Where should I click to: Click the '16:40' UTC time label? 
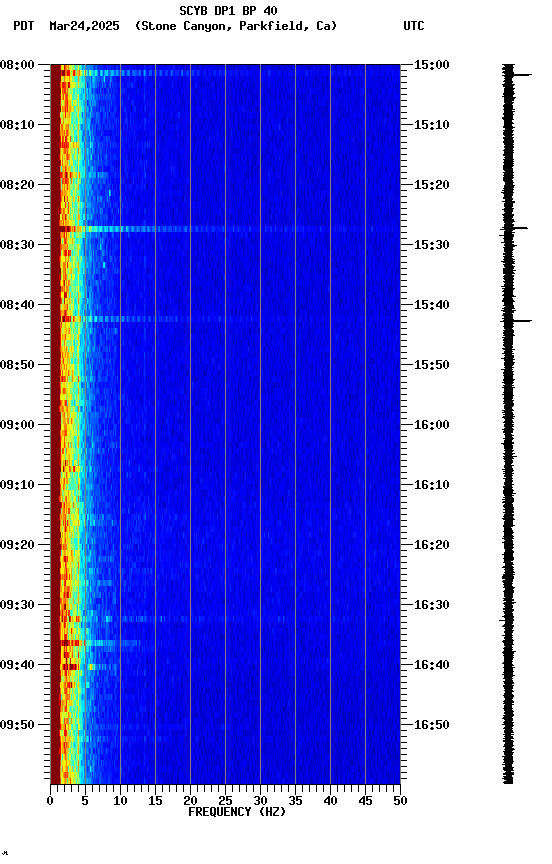(432, 665)
